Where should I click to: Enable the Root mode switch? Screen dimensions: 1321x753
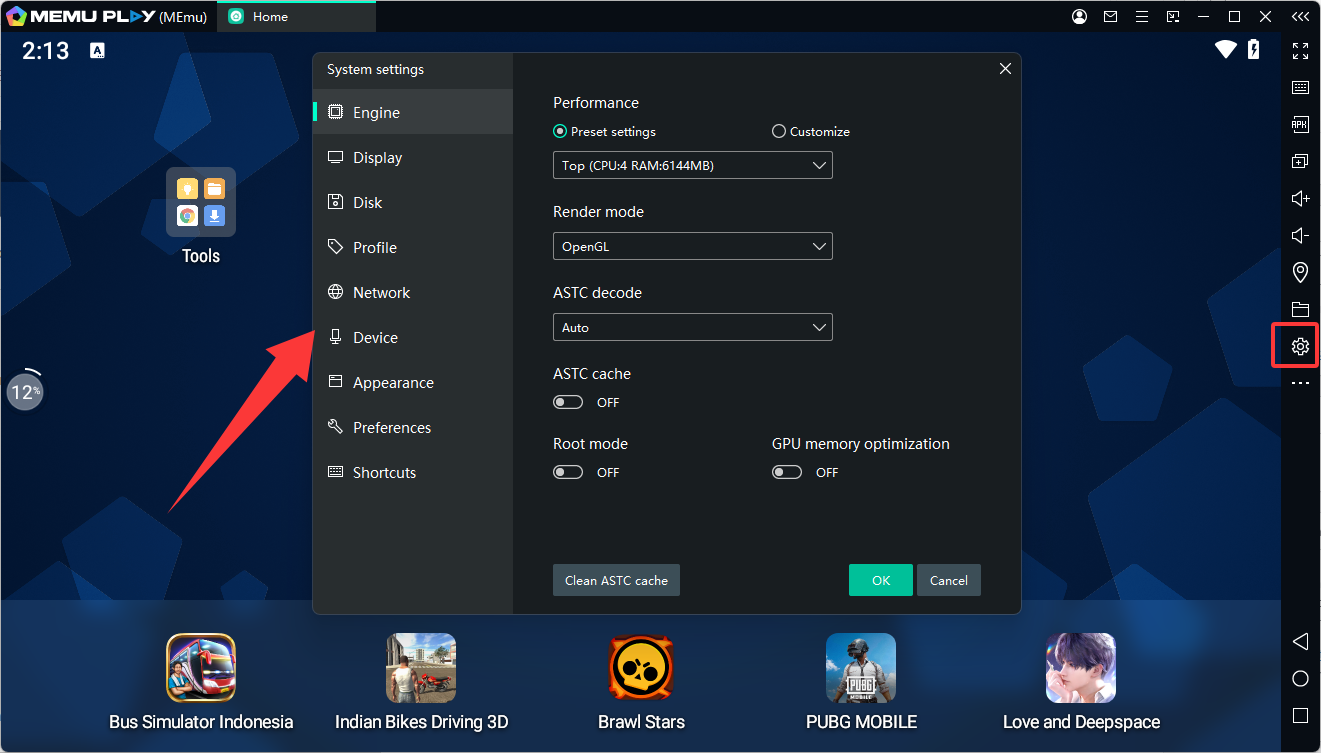point(568,472)
